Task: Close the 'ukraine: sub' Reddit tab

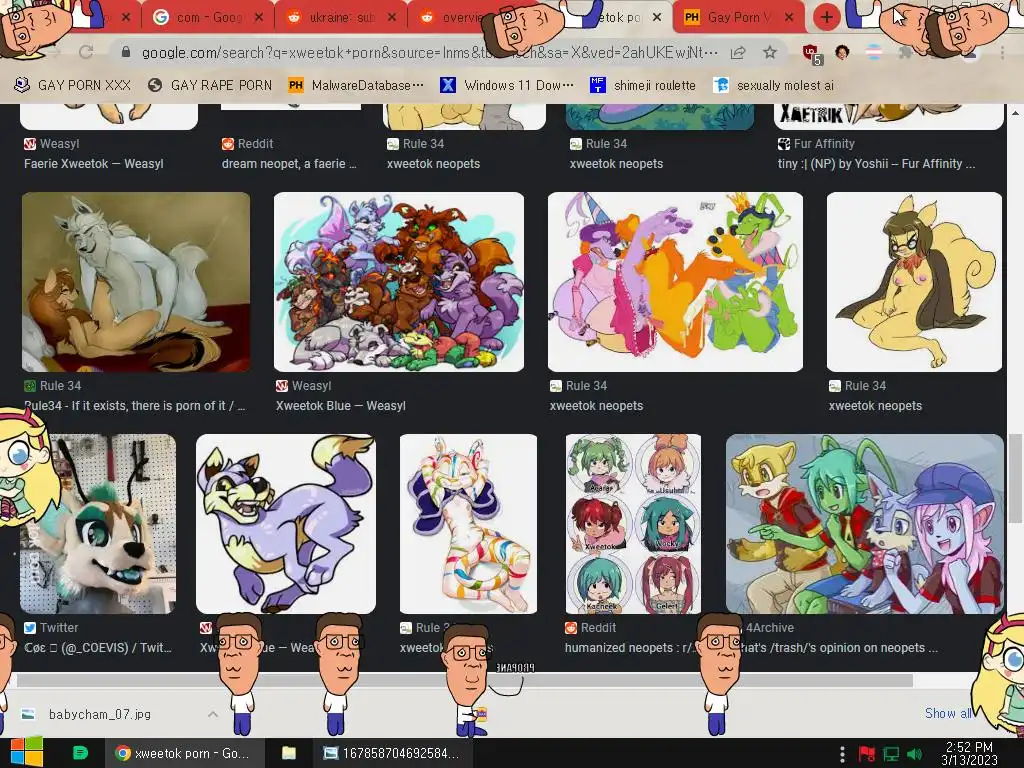Action: tap(392, 18)
